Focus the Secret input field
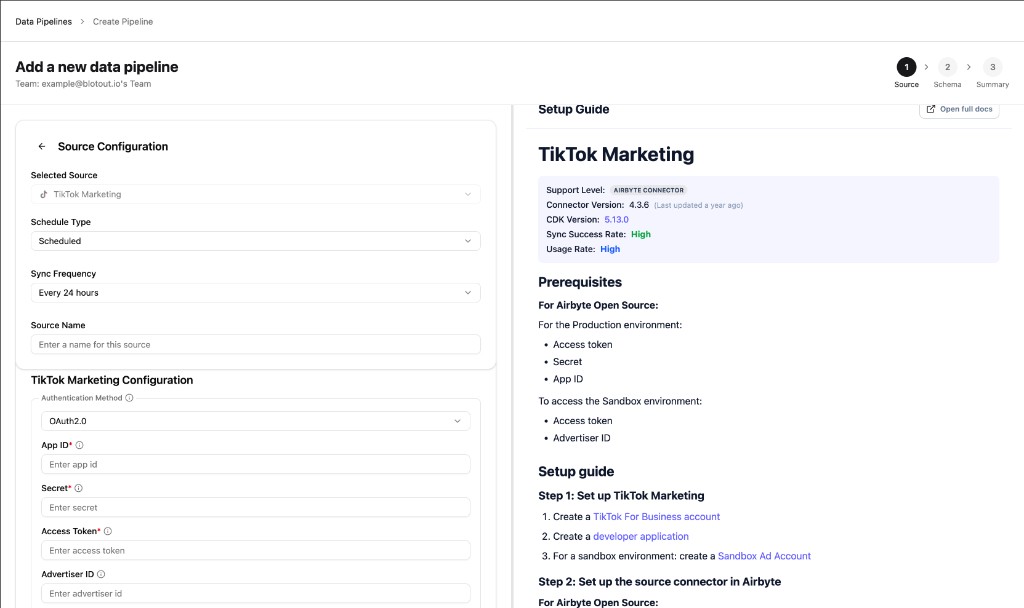Viewport: 1024px width, 608px height. tap(255, 507)
